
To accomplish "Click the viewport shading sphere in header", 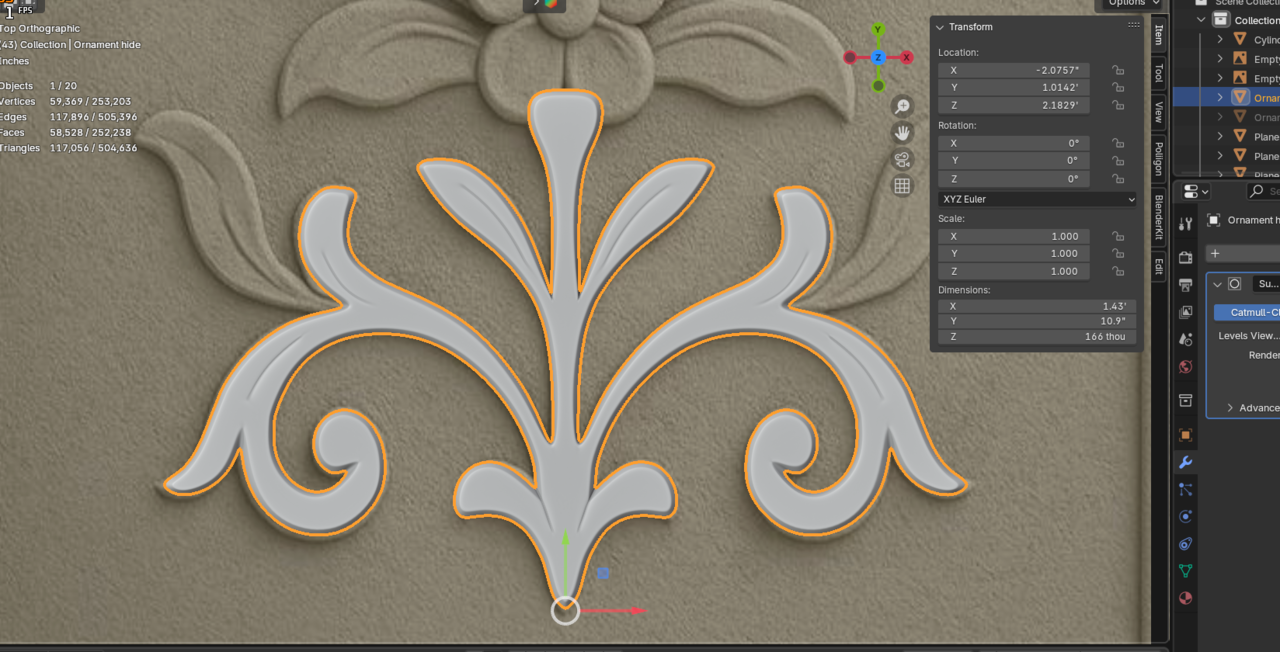I will (x=550, y=4).
